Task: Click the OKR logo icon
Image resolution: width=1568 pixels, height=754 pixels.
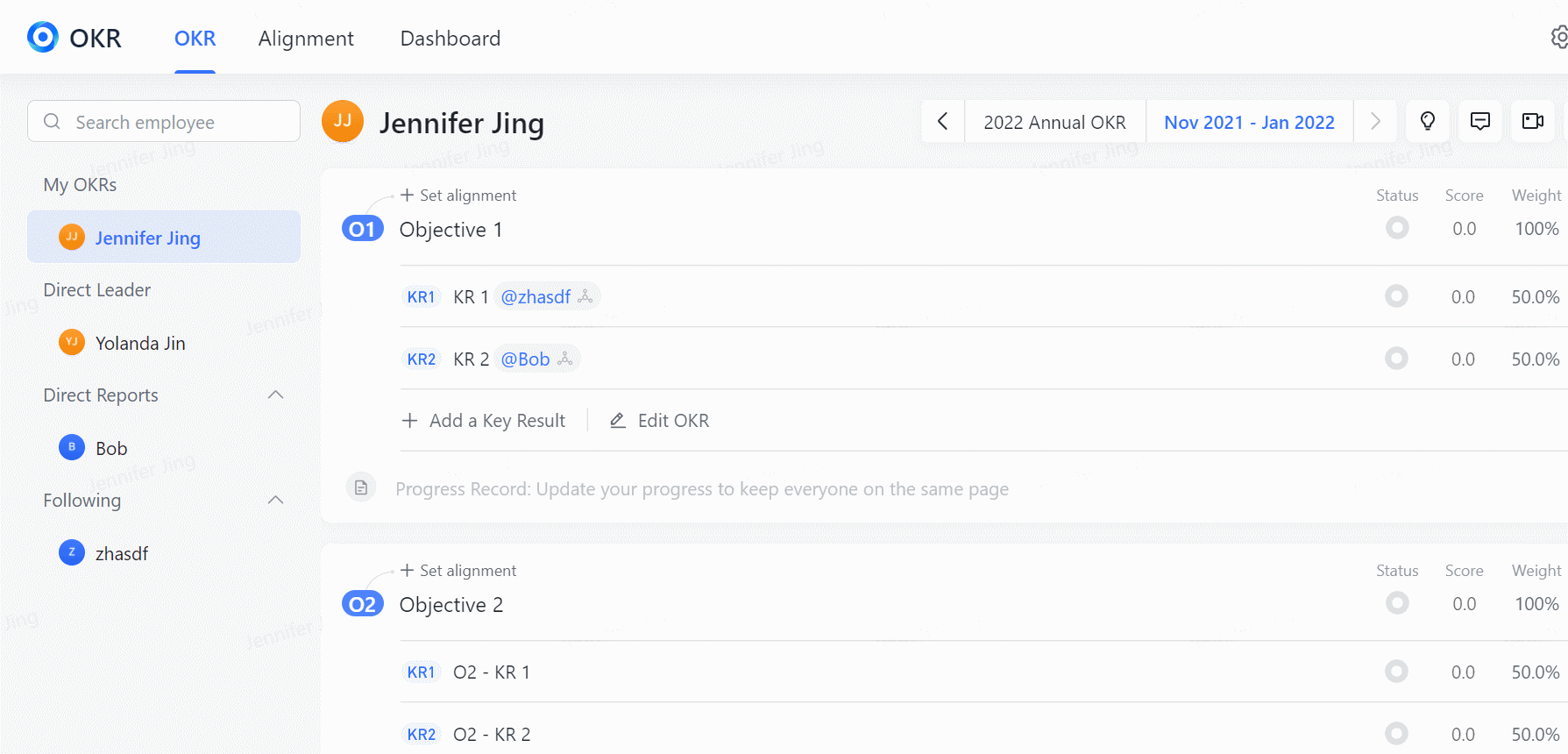Action: click(43, 37)
